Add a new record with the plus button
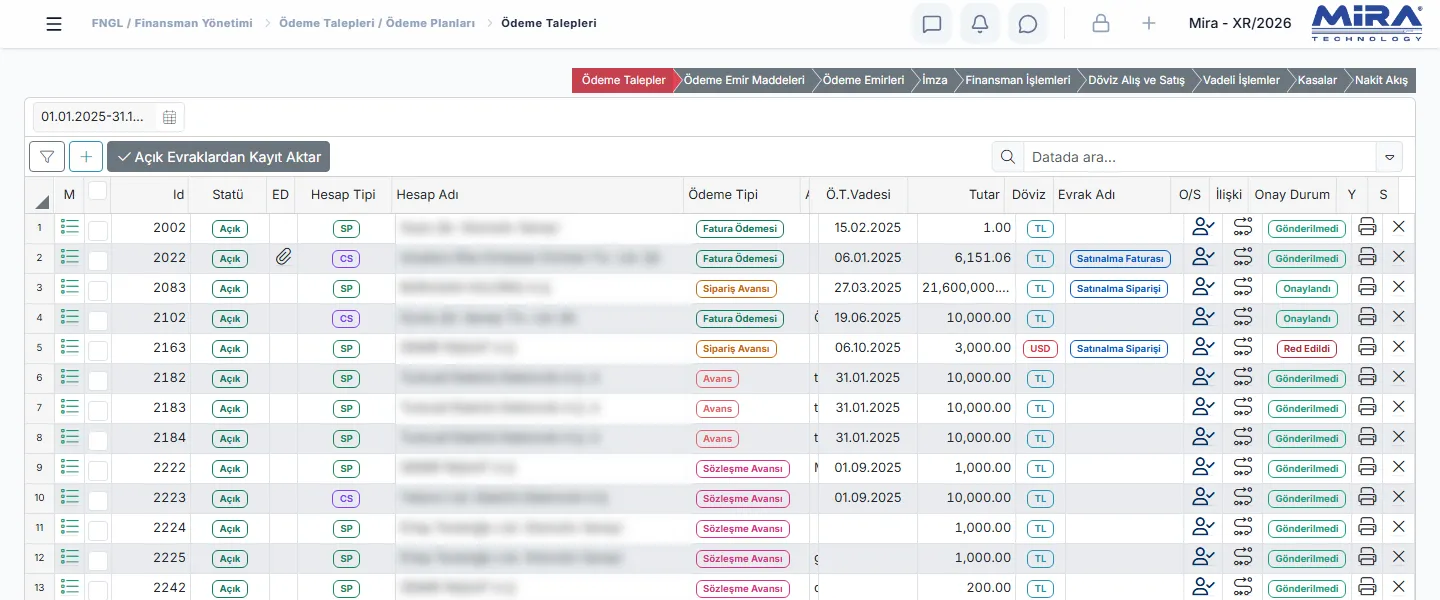This screenshot has height=600, width=1440. pos(86,157)
